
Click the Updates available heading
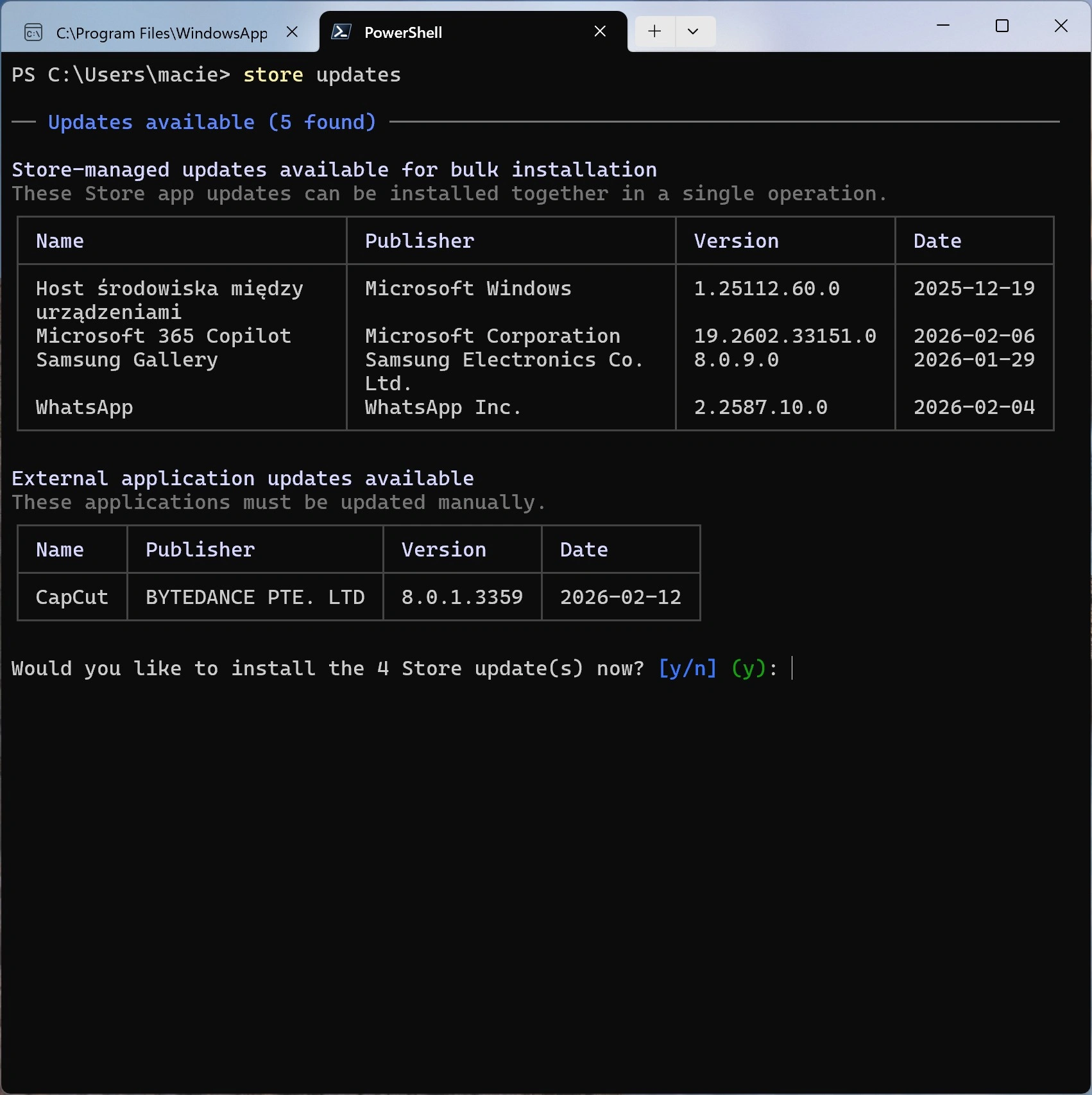click(212, 122)
